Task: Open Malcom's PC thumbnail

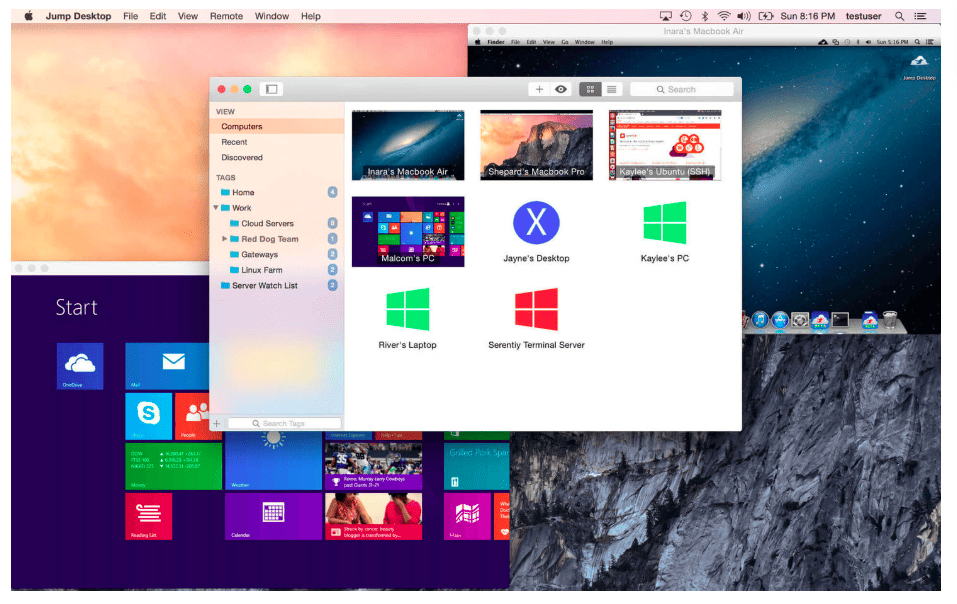Action: tap(408, 231)
